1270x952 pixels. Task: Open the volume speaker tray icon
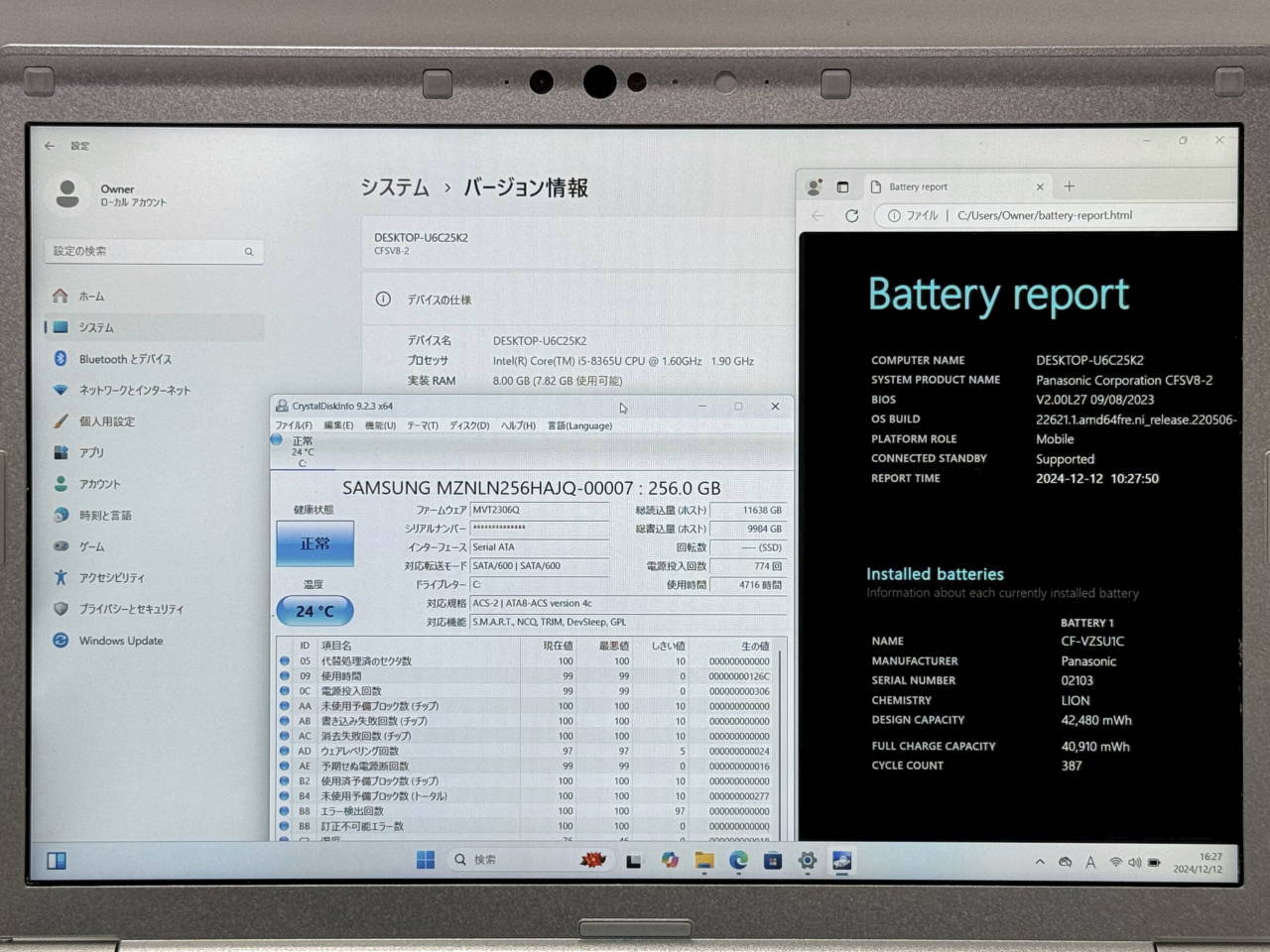pos(1134,862)
